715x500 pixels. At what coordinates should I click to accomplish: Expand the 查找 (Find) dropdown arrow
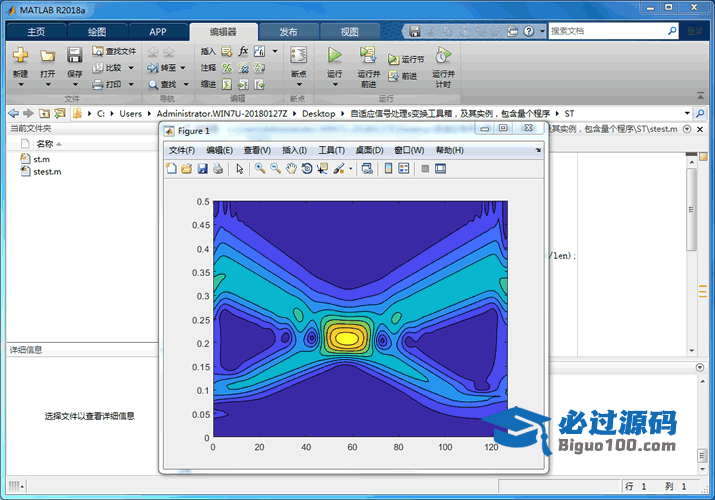[186, 85]
